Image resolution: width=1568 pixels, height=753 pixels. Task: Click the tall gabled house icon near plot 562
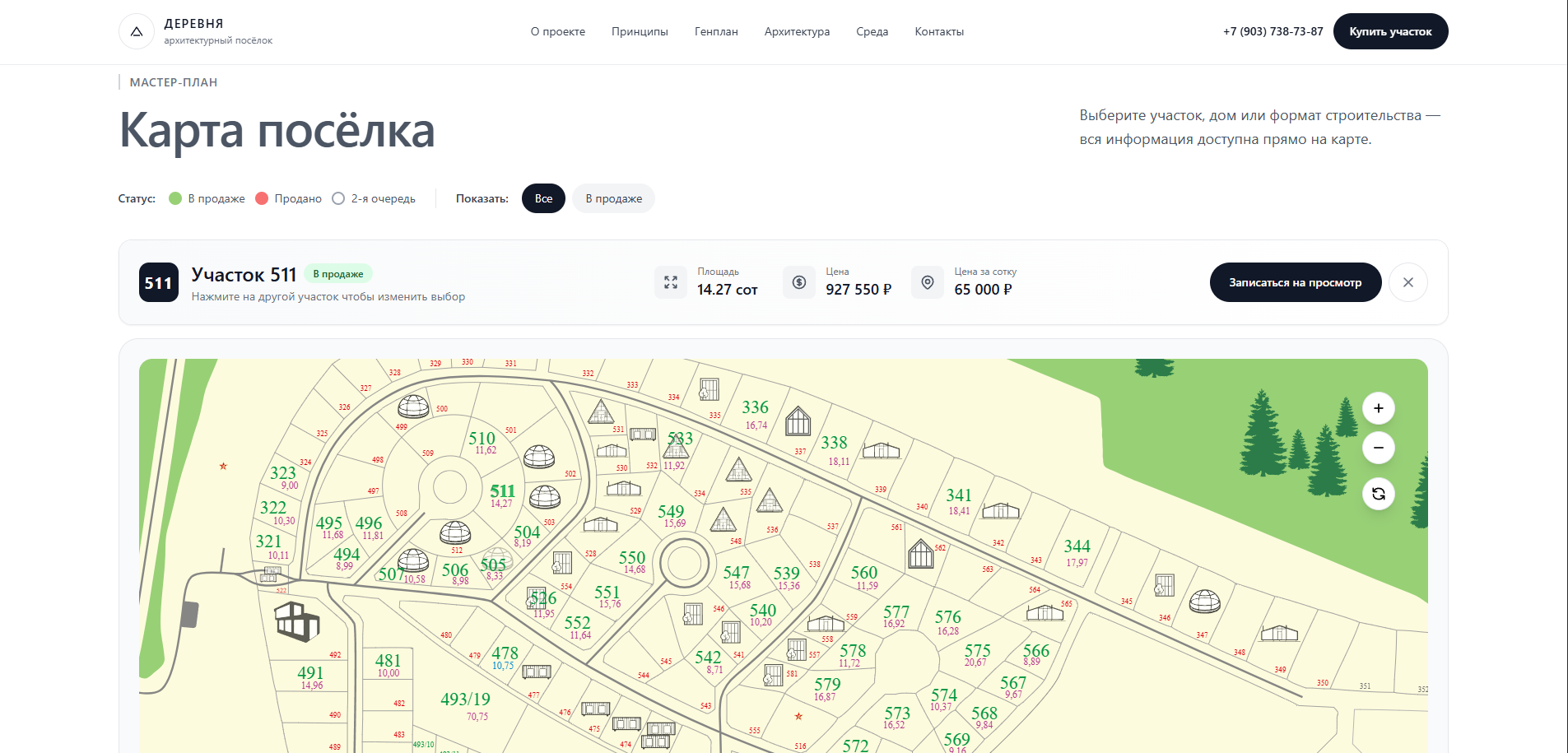[921, 554]
